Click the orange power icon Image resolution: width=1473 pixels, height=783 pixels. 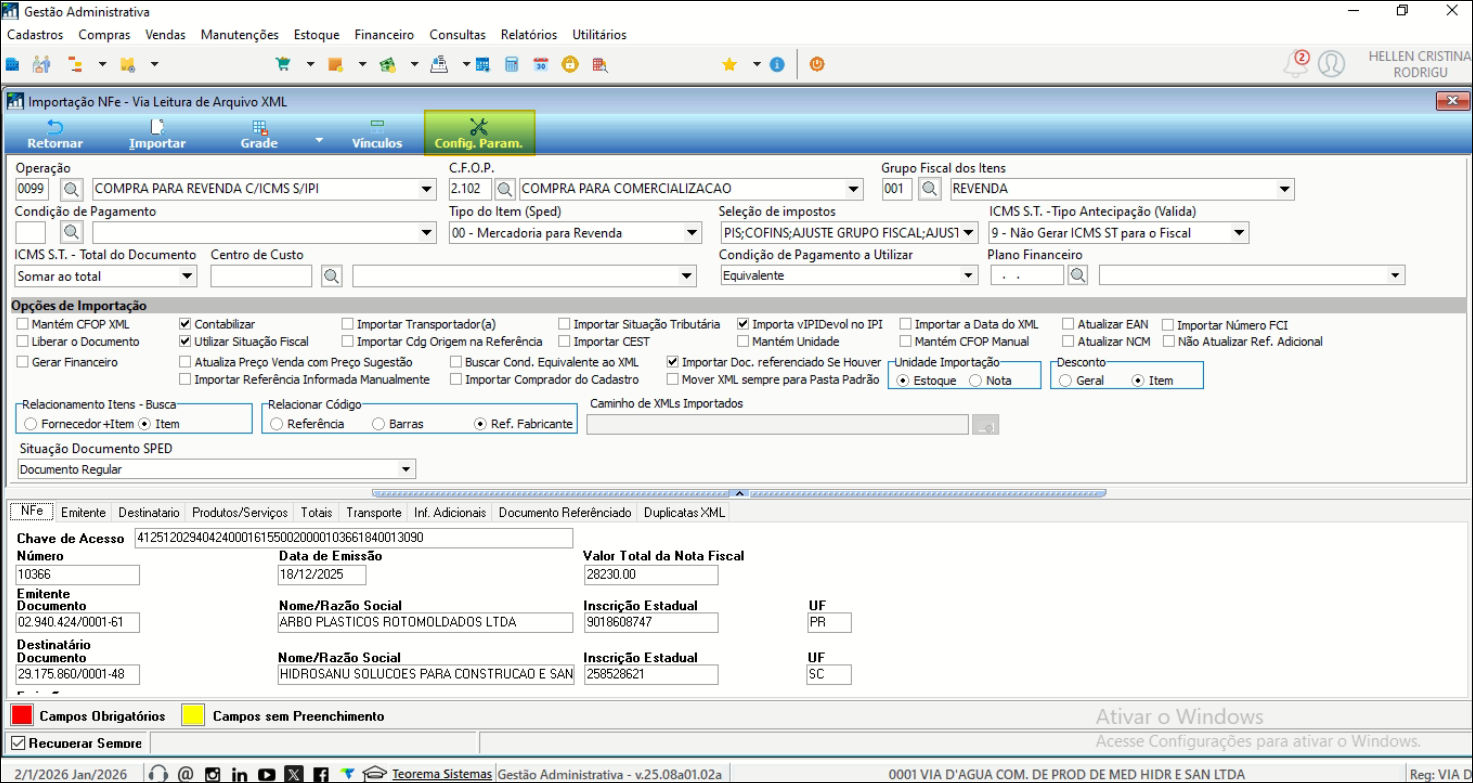pos(817,65)
